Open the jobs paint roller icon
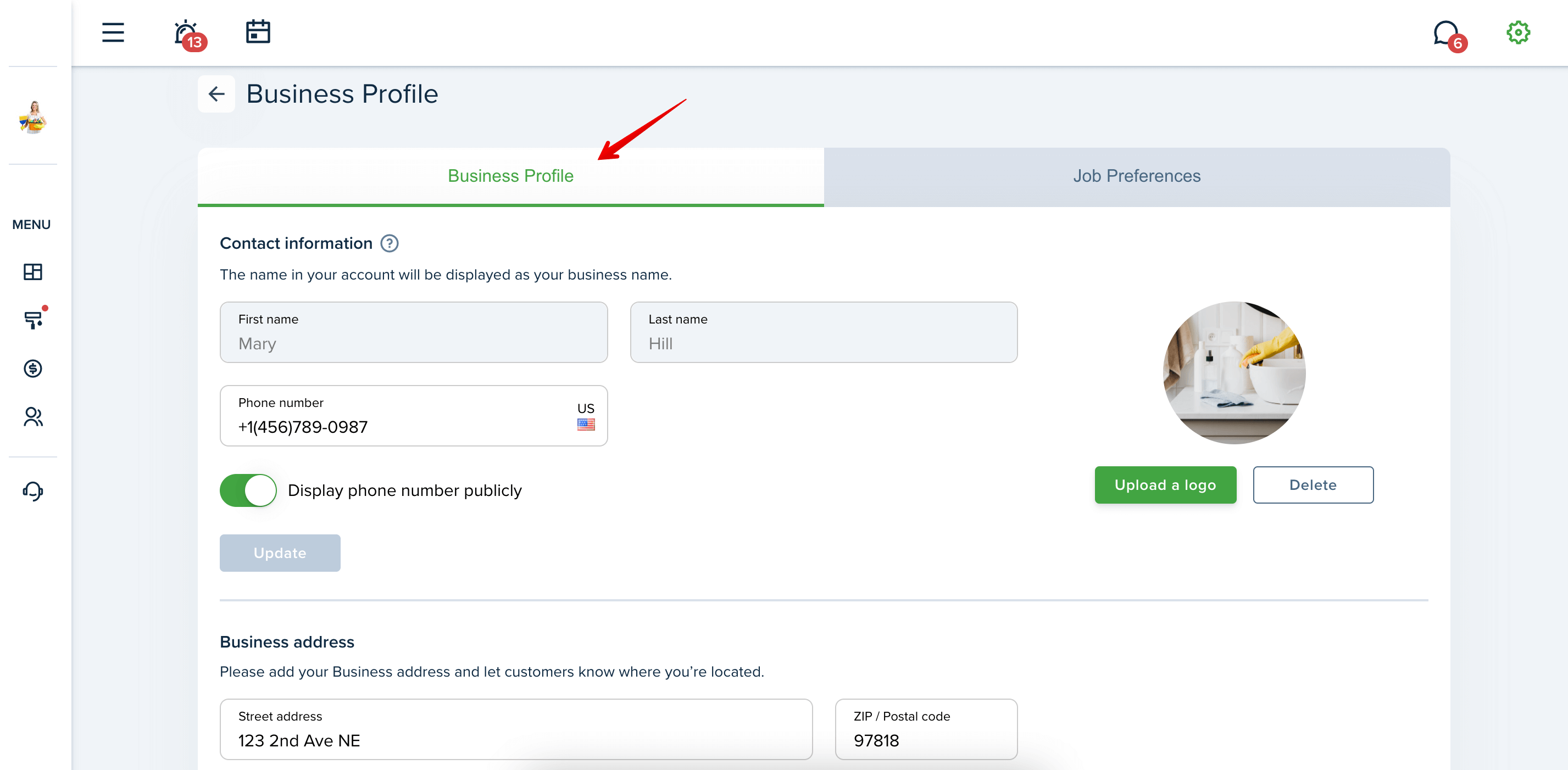Image resolution: width=1568 pixels, height=770 pixels. (x=34, y=319)
